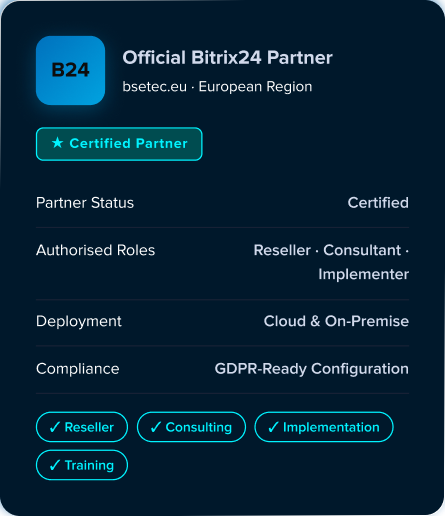Select the Consulting tag pill
The height and width of the screenshot is (516, 445).
click(x=191, y=427)
